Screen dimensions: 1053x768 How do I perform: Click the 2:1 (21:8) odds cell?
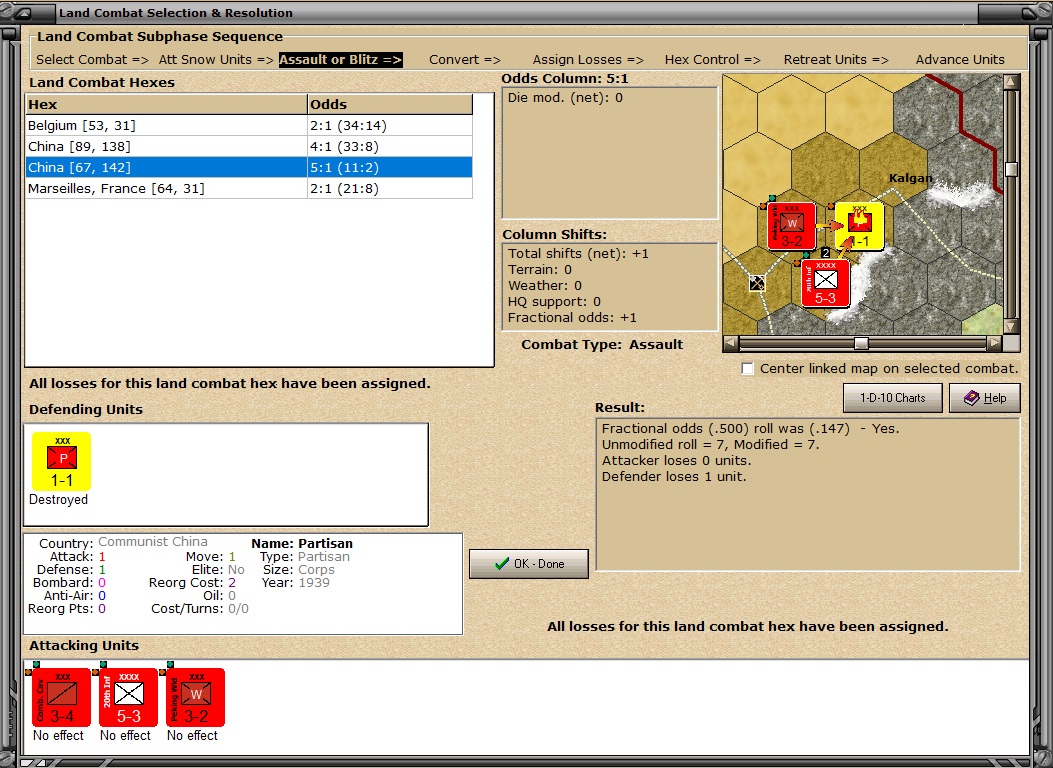click(x=390, y=189)
